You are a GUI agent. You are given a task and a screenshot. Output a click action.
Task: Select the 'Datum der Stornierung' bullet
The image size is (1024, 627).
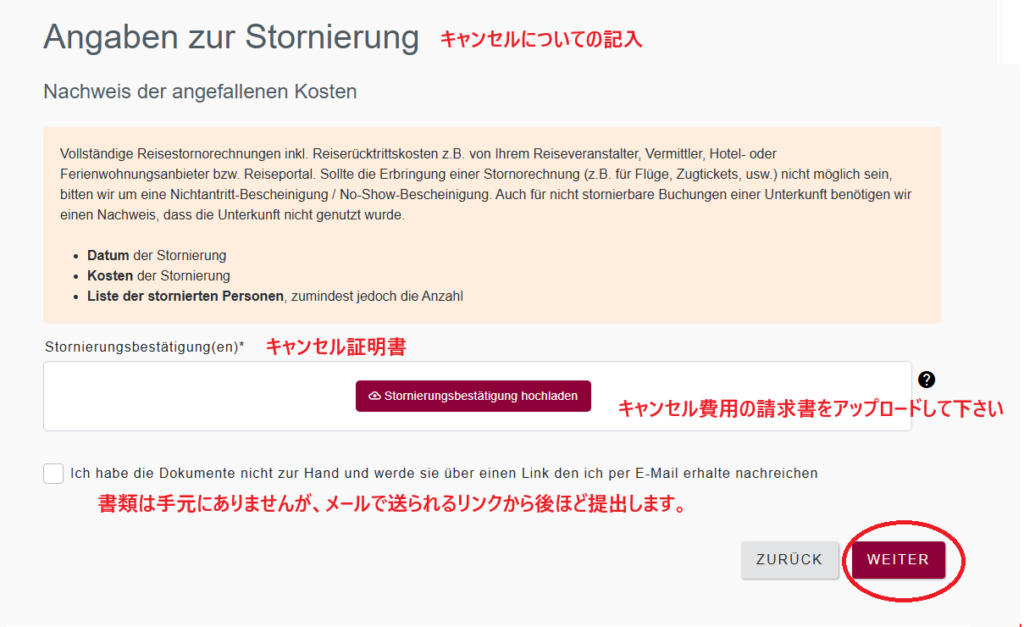pyautogui.click(x=157, y=255)
